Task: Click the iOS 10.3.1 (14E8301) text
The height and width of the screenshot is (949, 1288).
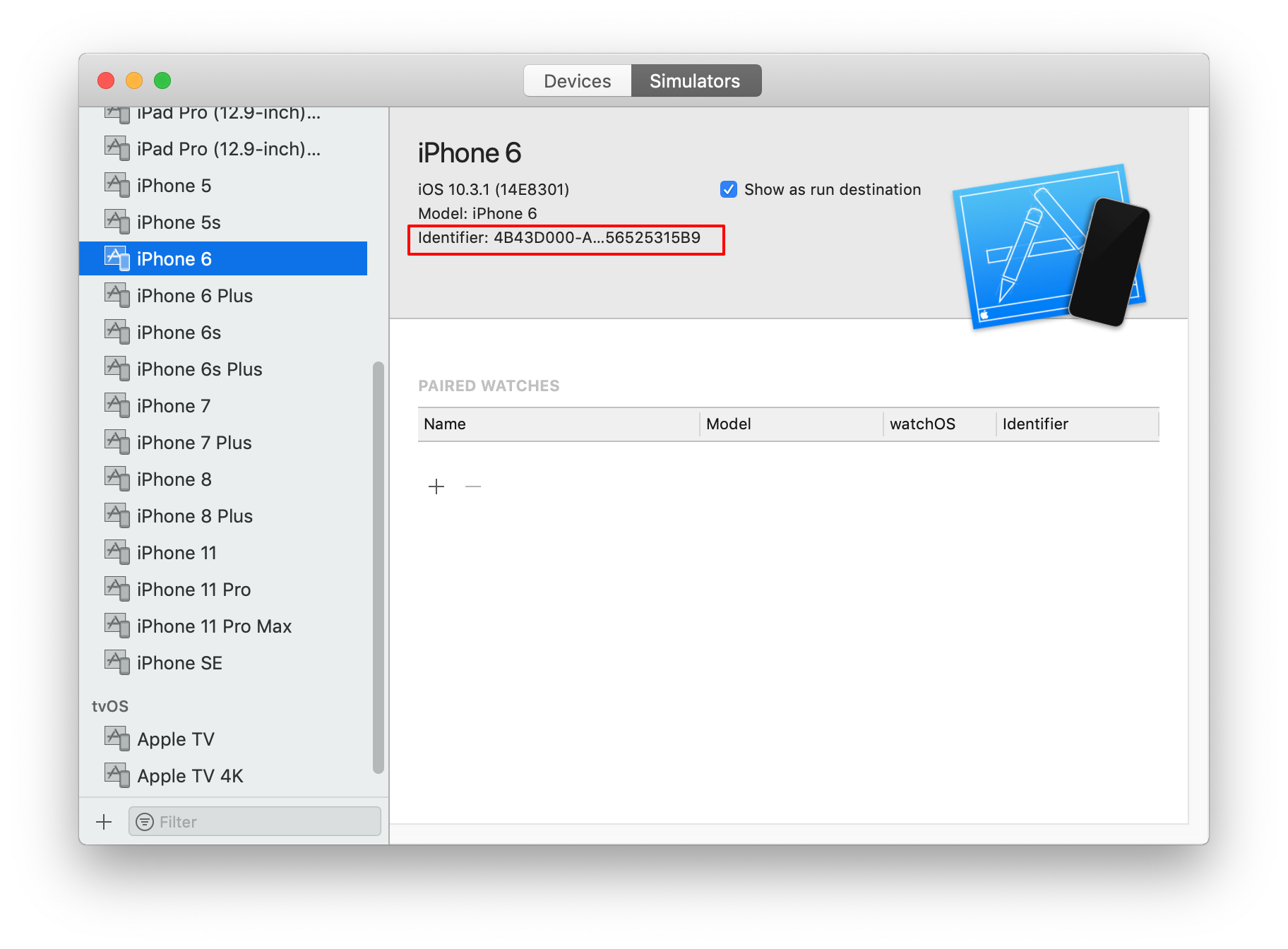Action: [494, 189]
